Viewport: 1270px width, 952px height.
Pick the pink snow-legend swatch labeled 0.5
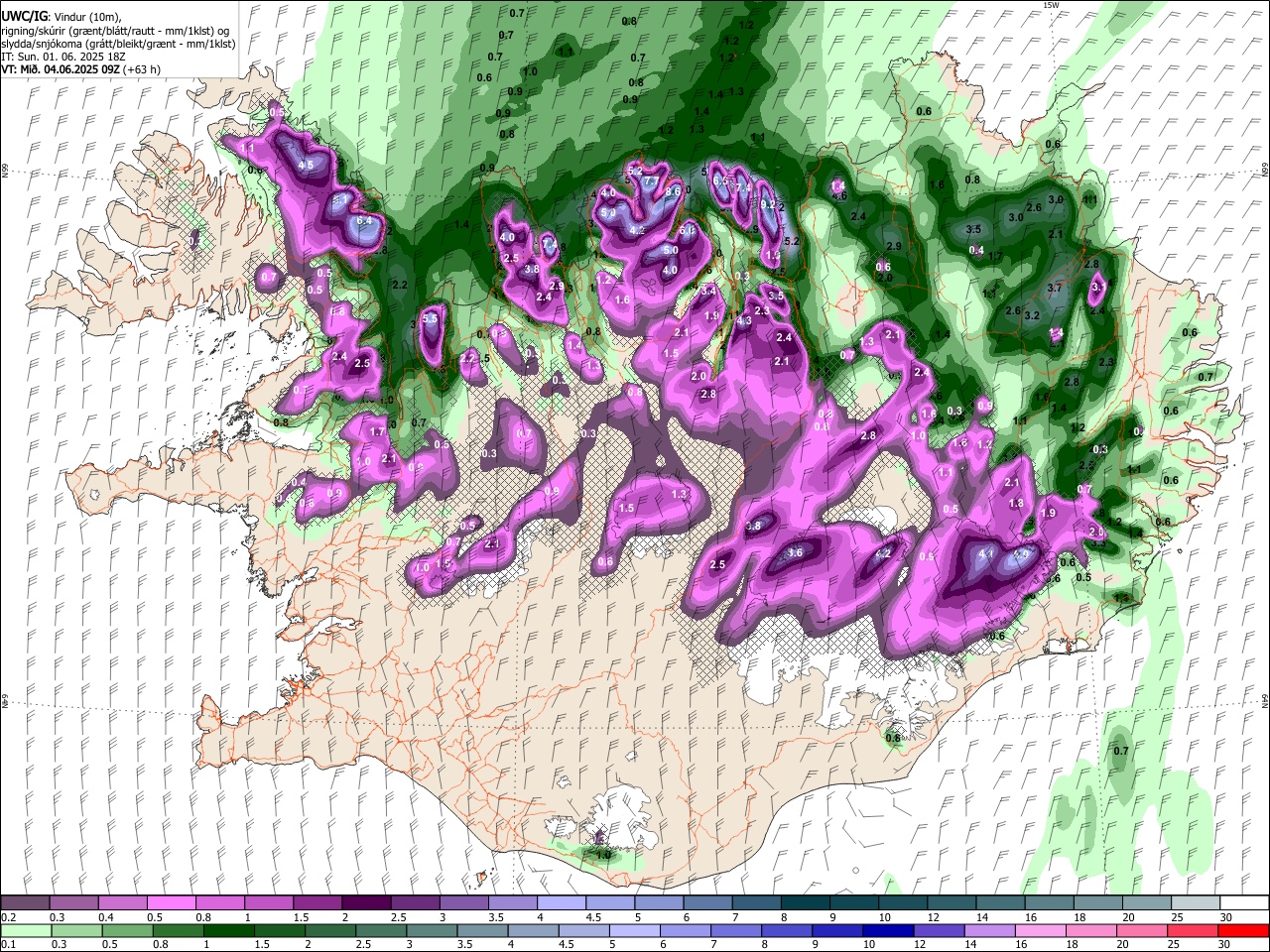coord(171,902)
